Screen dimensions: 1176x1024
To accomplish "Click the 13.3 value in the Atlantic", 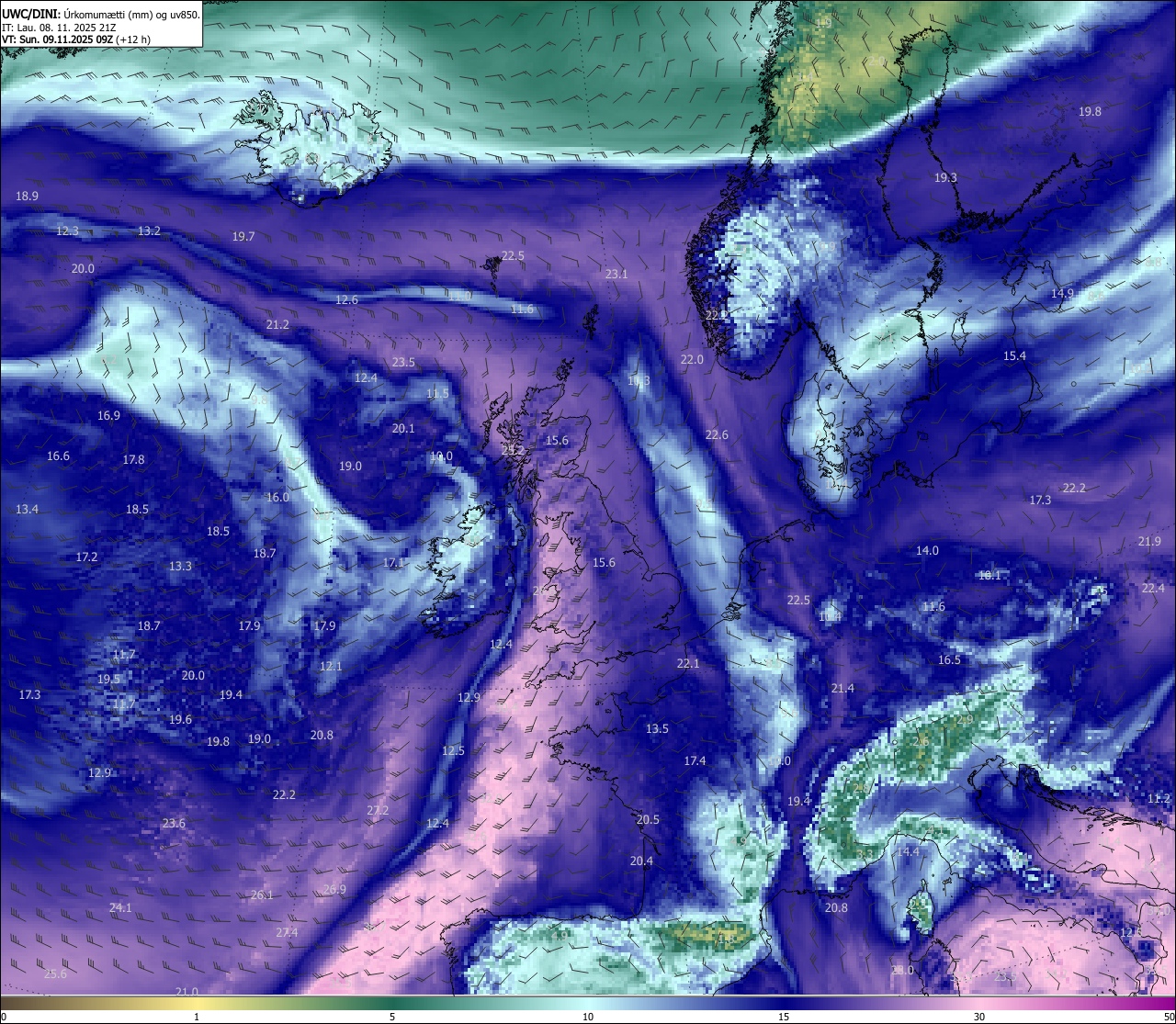I will click(180, 566).
